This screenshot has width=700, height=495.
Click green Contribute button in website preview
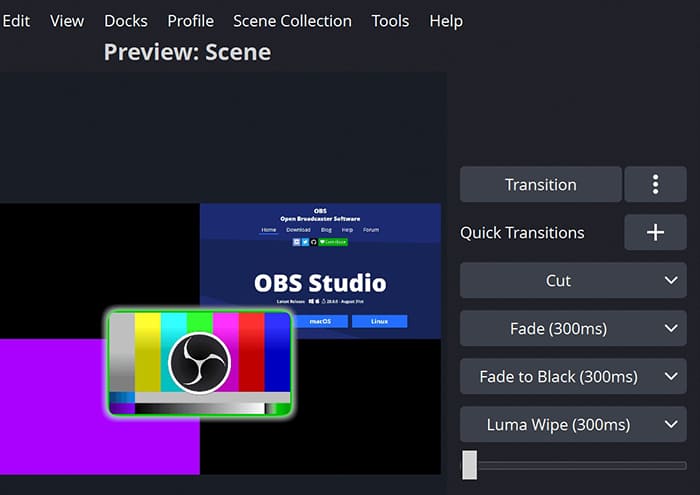coord(333,242)
